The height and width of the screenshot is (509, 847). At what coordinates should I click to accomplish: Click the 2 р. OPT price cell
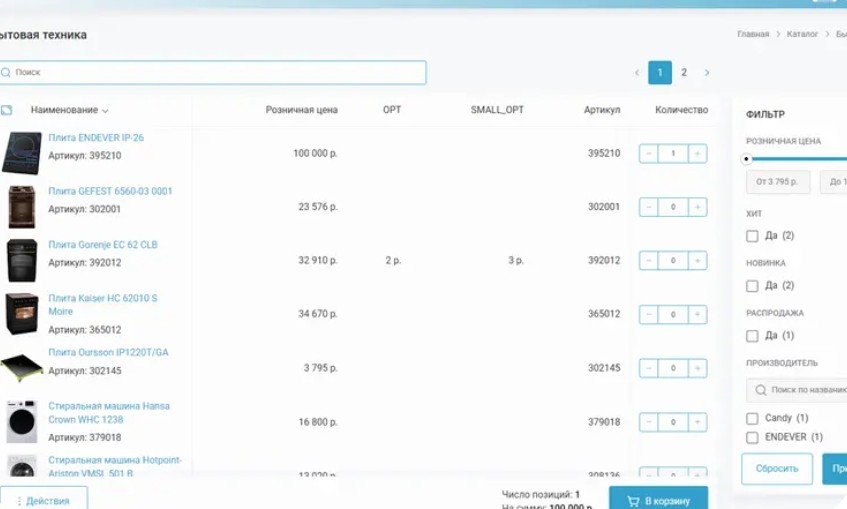pos(393,260)
